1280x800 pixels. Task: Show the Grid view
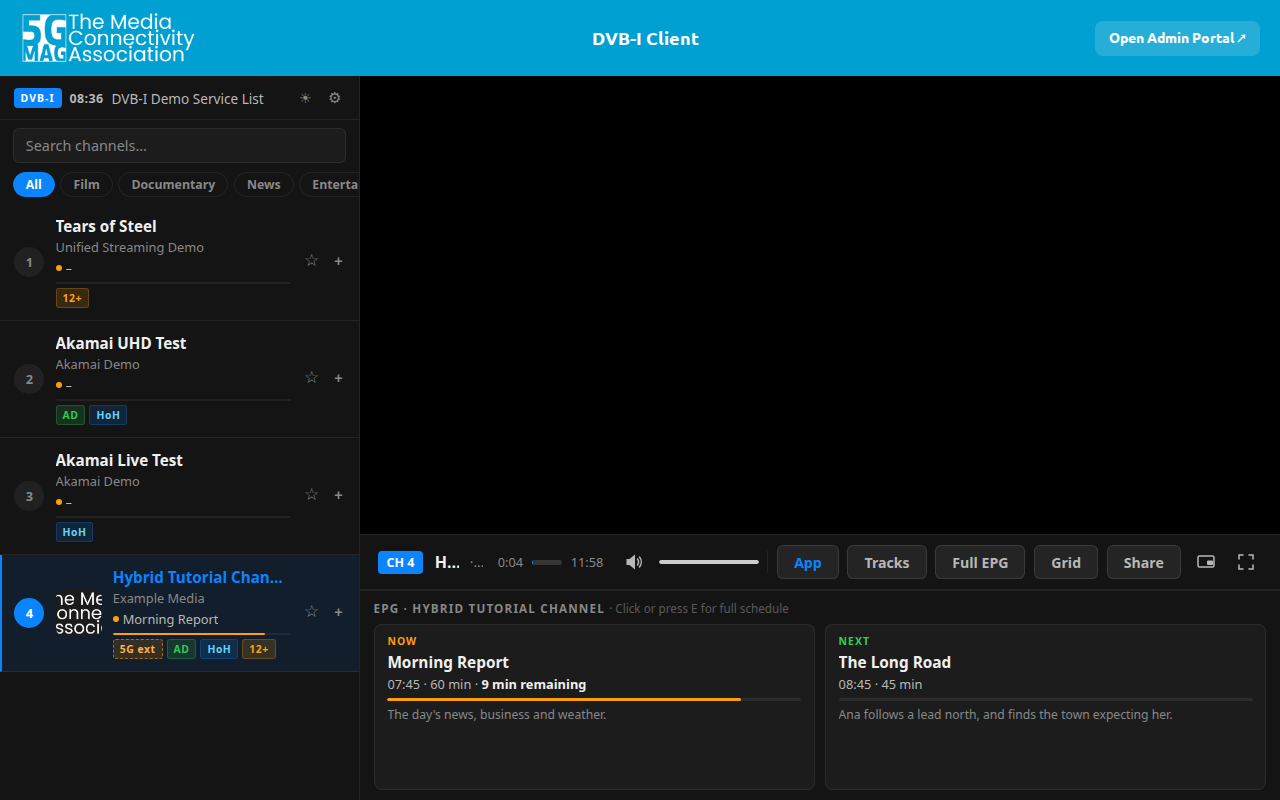coord(1066,562)
